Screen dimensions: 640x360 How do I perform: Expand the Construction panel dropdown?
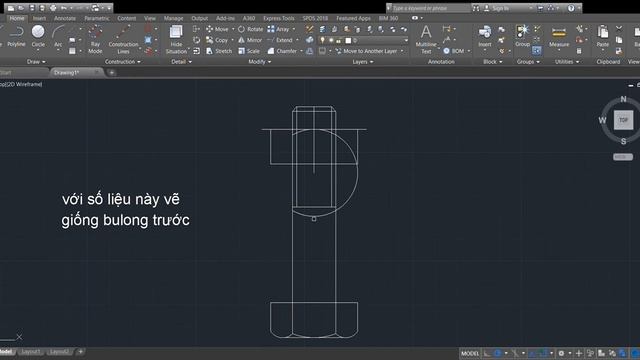[x=122, y=62]
